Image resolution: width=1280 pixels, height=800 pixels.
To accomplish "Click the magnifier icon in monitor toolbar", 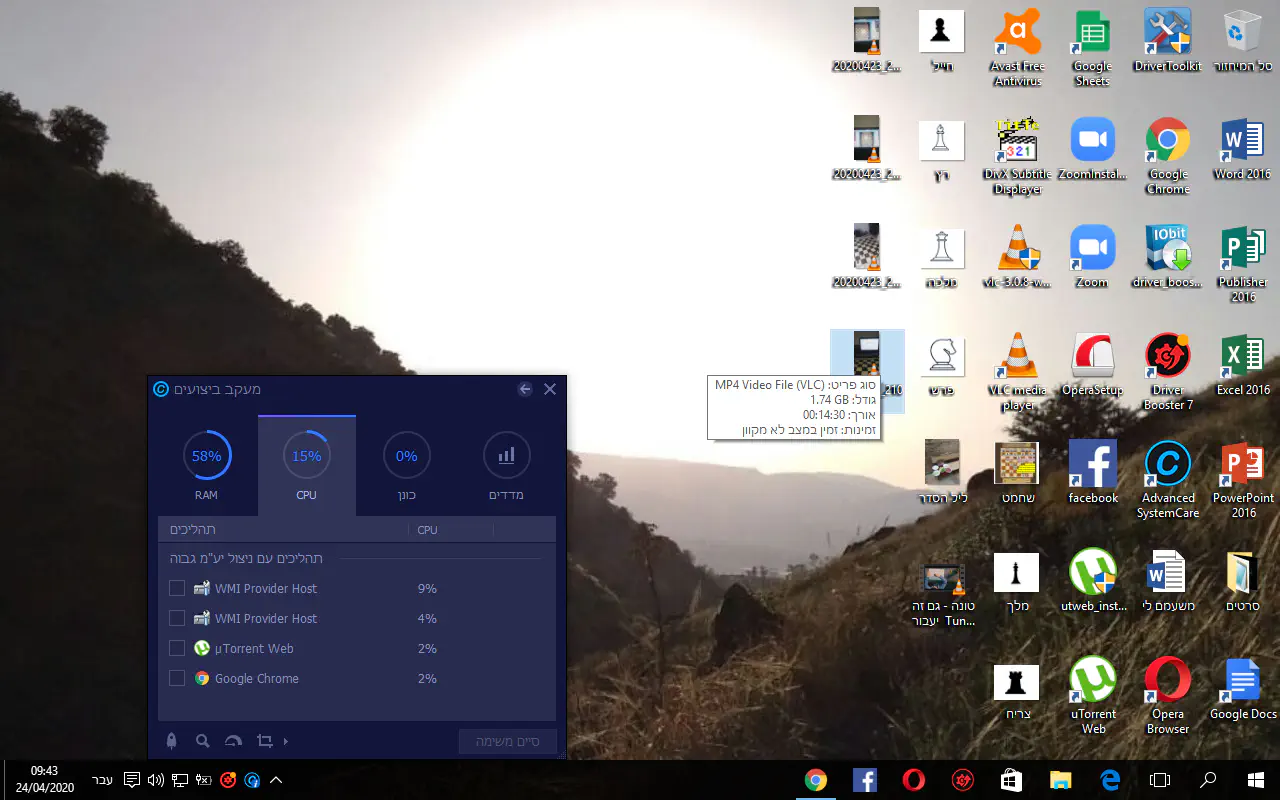I will [x=203, y=741].
